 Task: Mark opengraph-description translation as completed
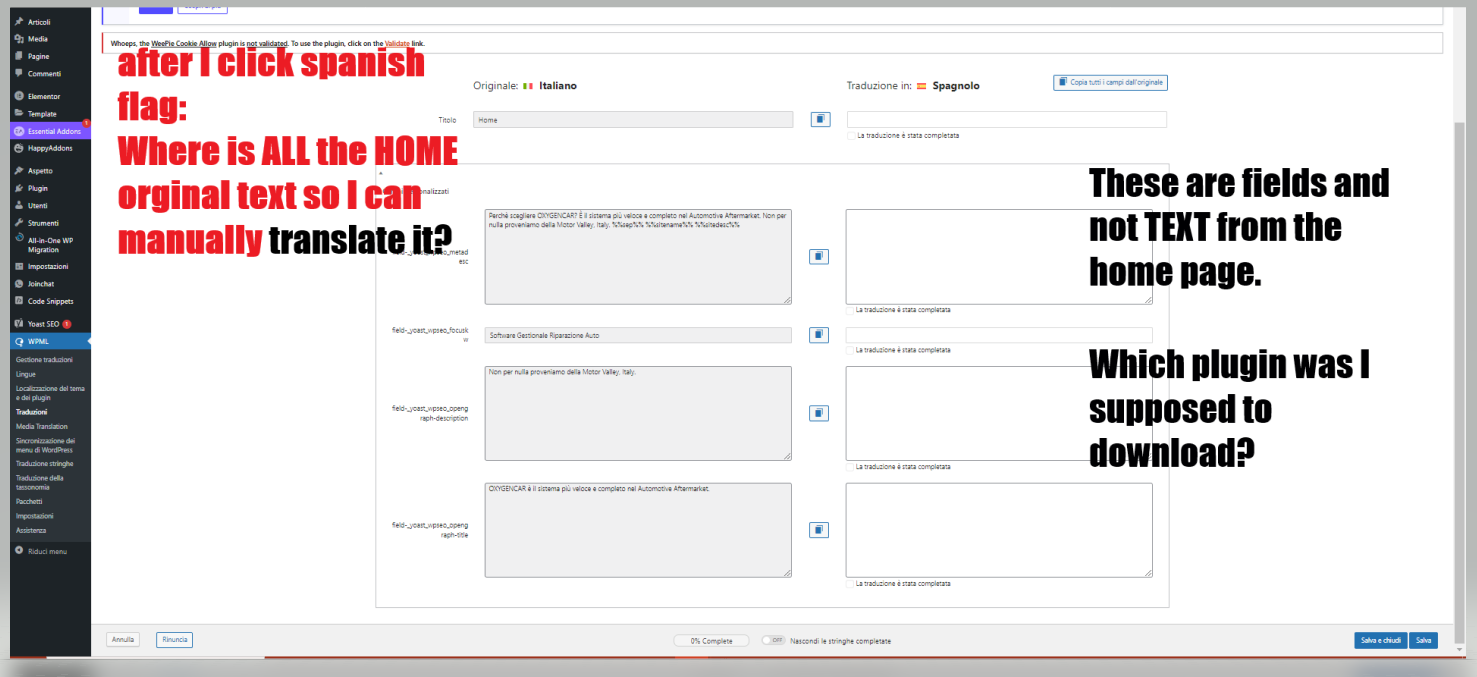(x=850, y=467)
